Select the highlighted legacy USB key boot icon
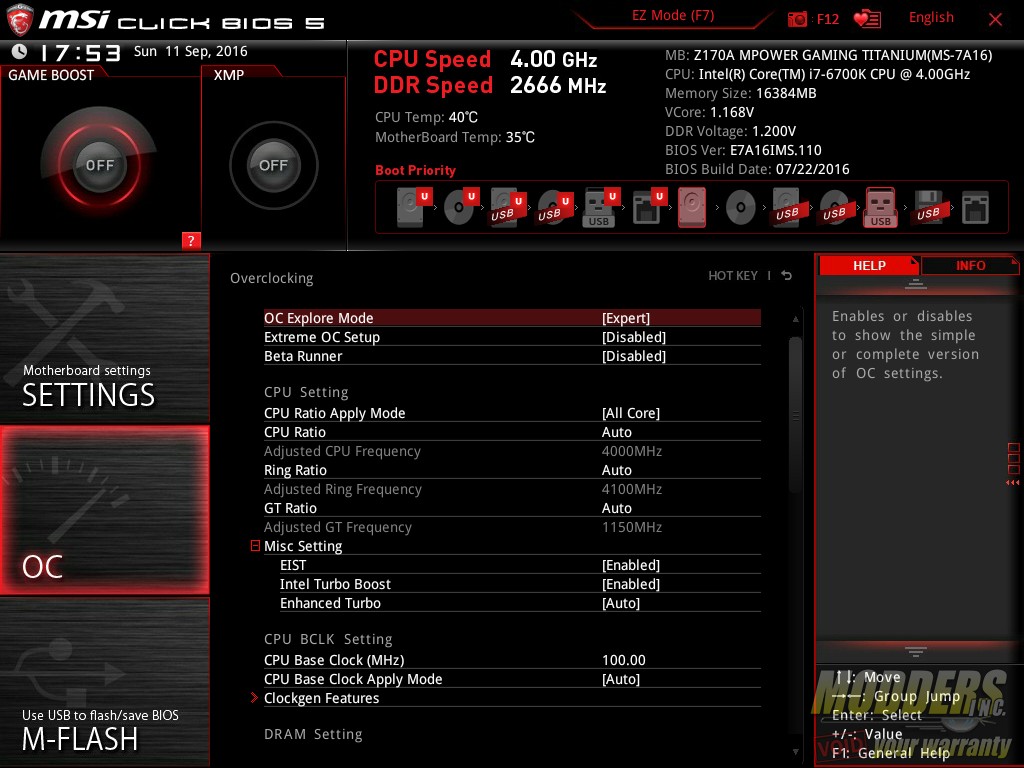Screen dimensions: 1024x768 pos(880,207)
